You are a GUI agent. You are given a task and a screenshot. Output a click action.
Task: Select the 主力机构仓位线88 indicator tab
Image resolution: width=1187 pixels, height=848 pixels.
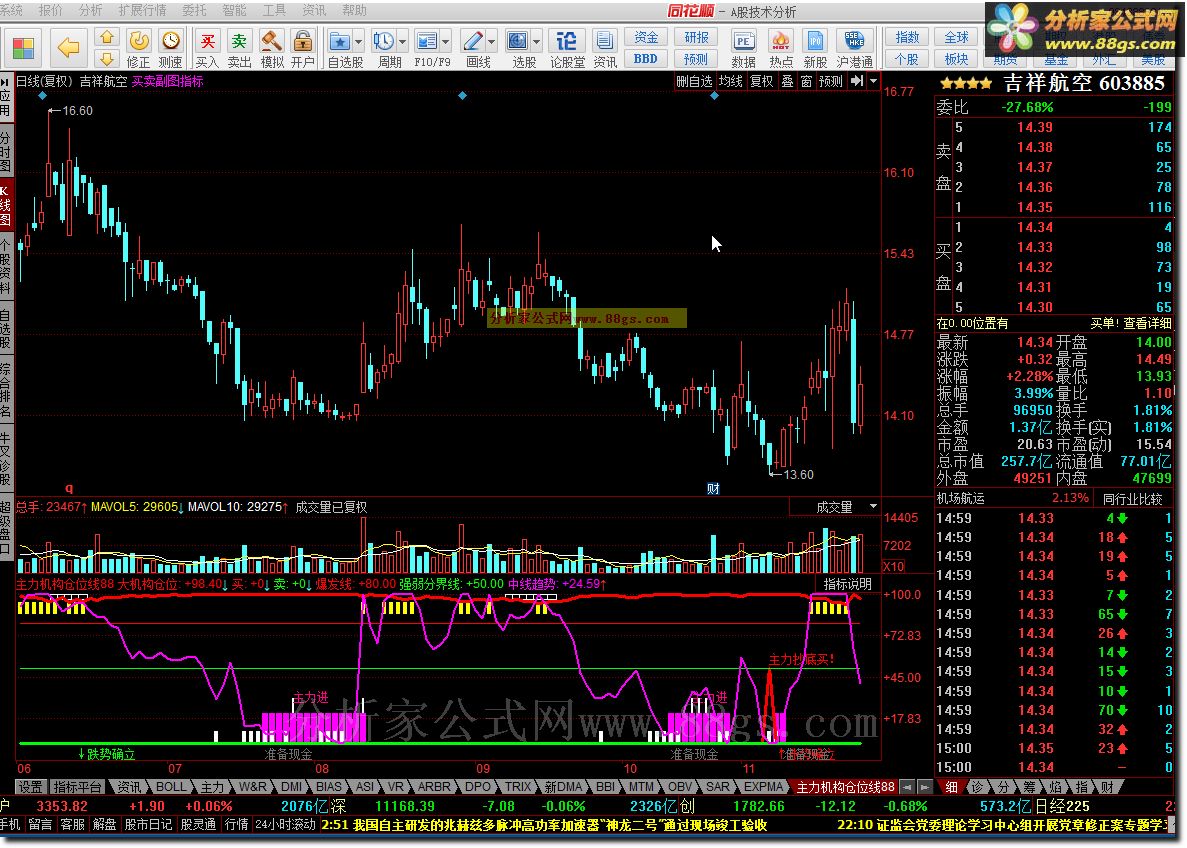pyautogui.click(x=845, y=787)
